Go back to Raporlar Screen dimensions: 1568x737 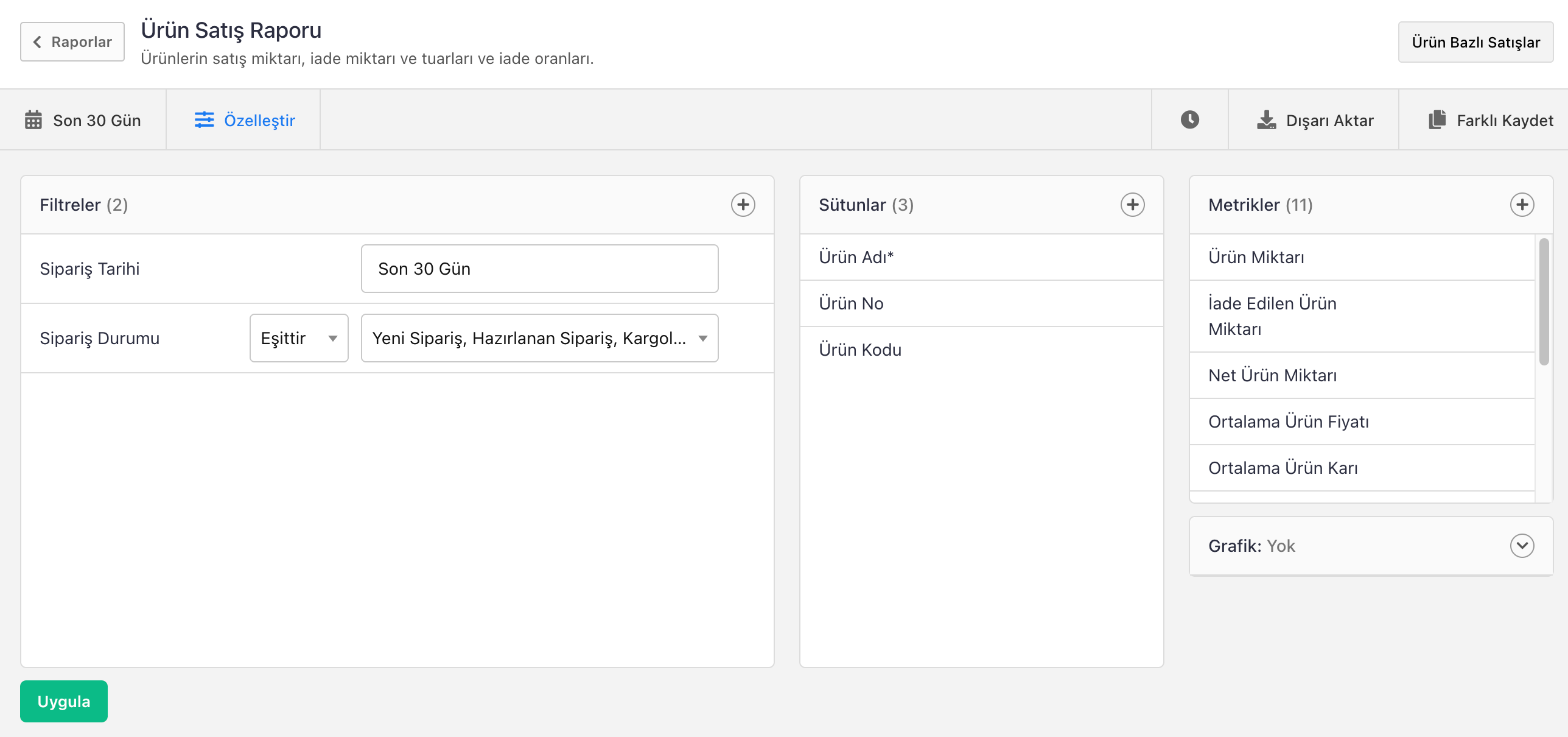[72, 42]
